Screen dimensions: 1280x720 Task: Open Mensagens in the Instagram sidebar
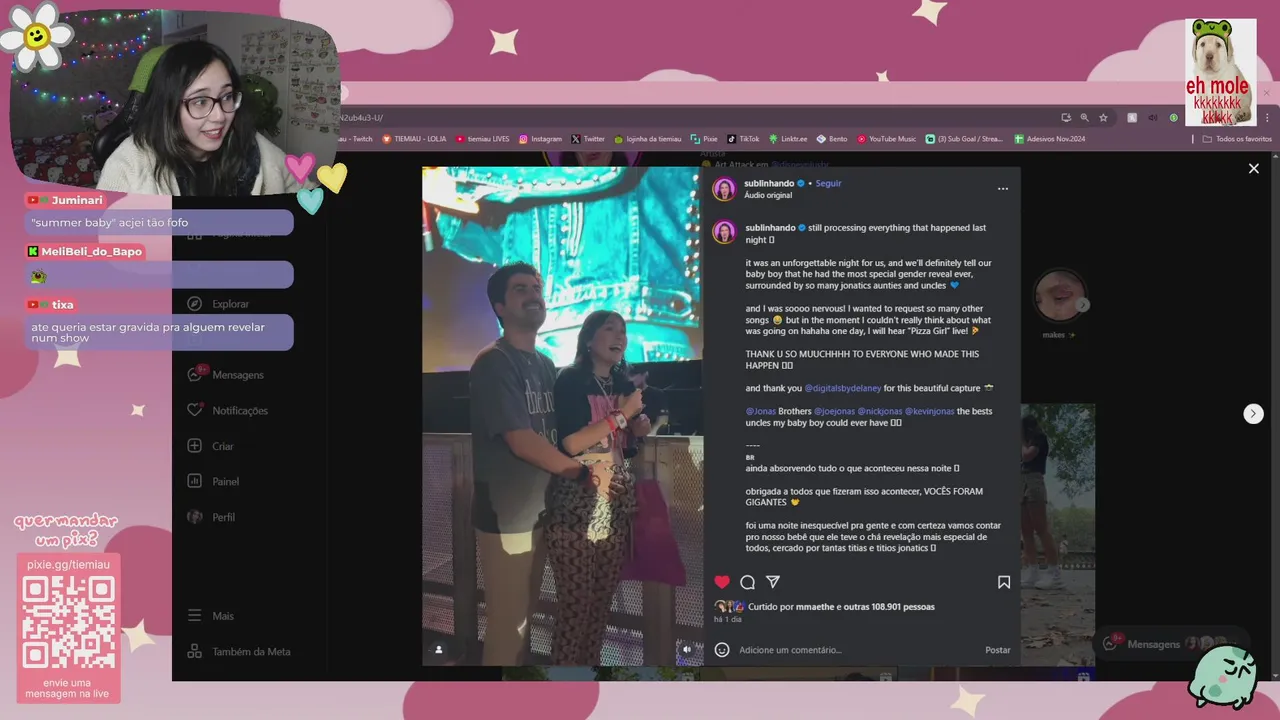(225, 375)
